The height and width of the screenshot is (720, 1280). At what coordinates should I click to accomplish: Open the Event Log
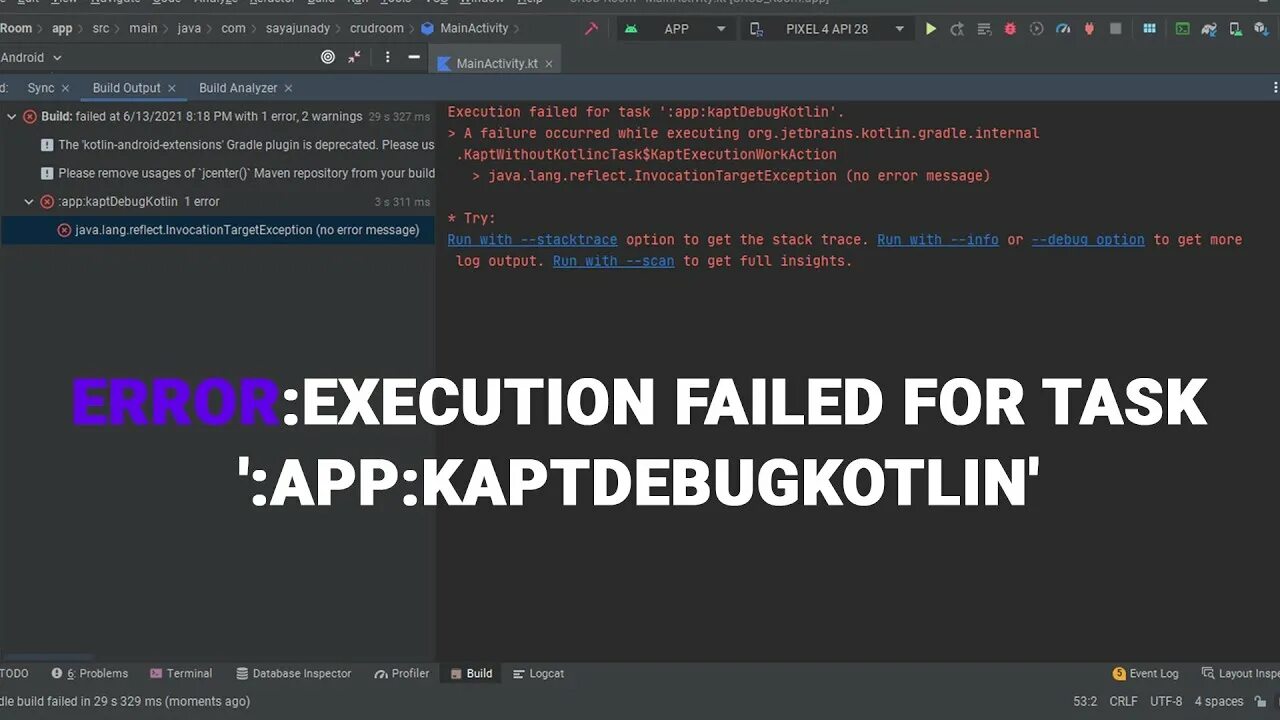tap(1146, 674)
